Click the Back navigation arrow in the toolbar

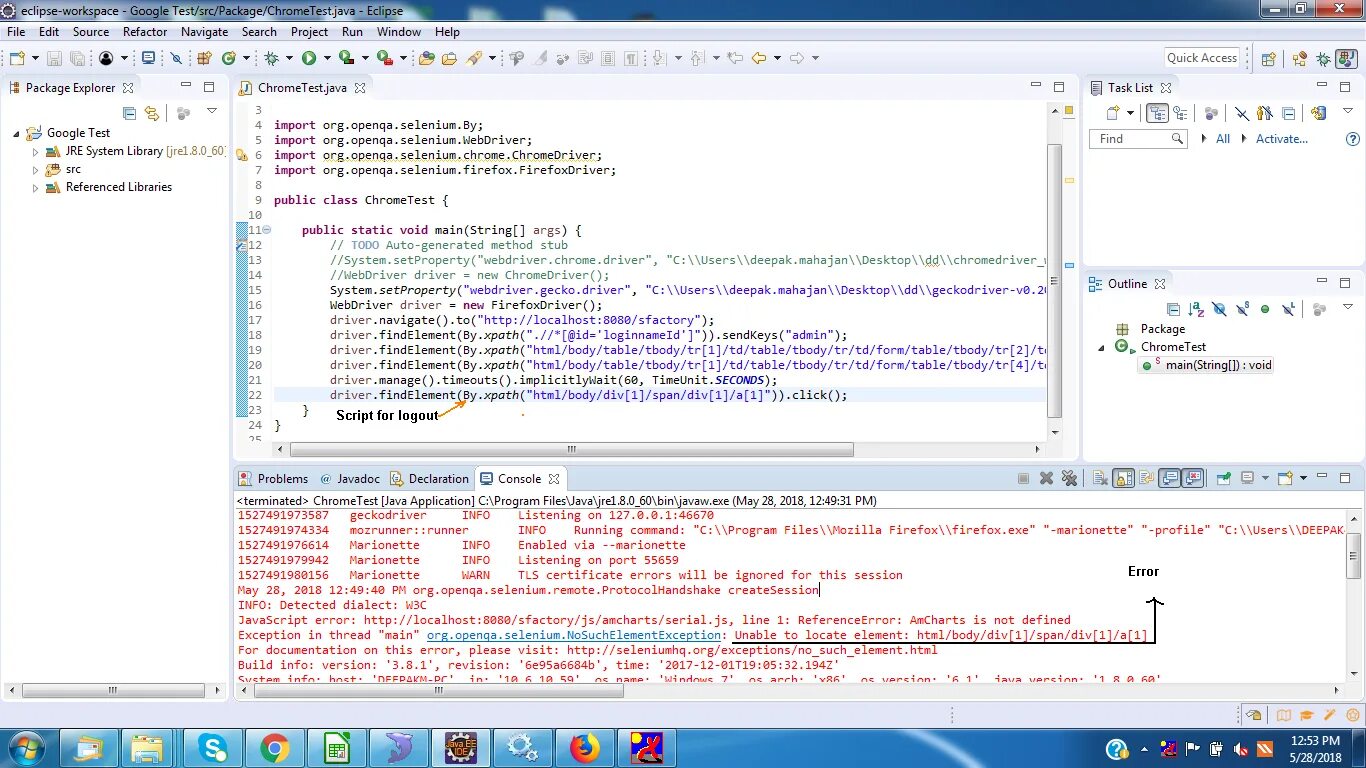click(759, 58)
